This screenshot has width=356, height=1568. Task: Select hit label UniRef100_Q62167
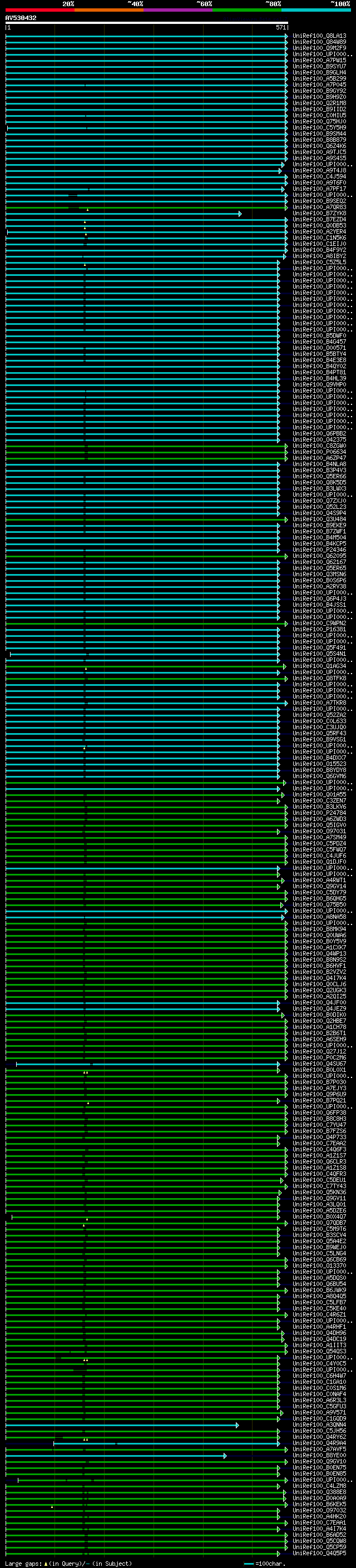coord(319,562)
